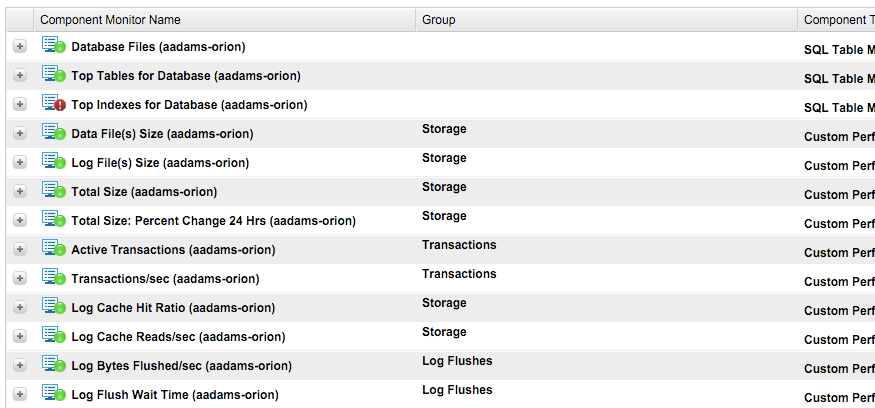
Task: Open the Log Cache Reads/sec monitor
Action: 178,337
